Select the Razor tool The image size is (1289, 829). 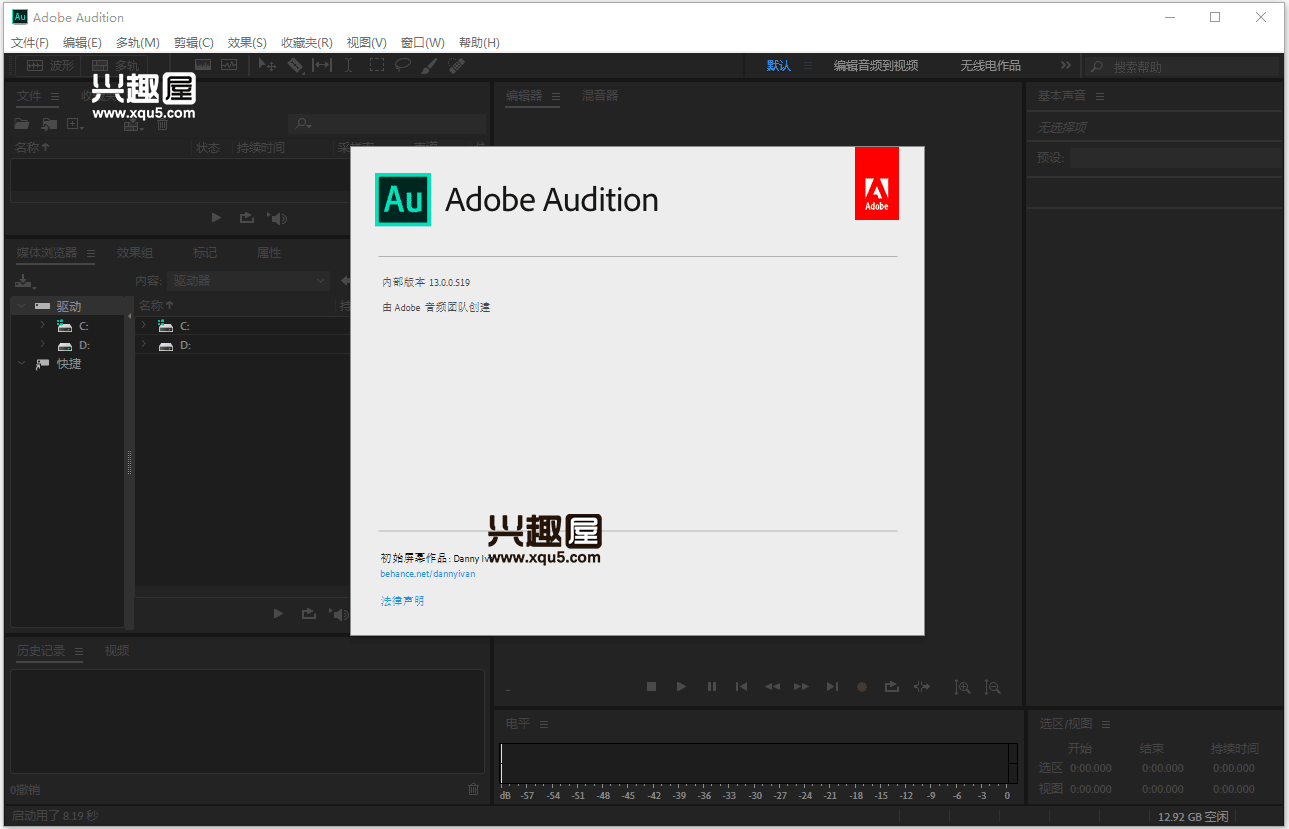295,65
